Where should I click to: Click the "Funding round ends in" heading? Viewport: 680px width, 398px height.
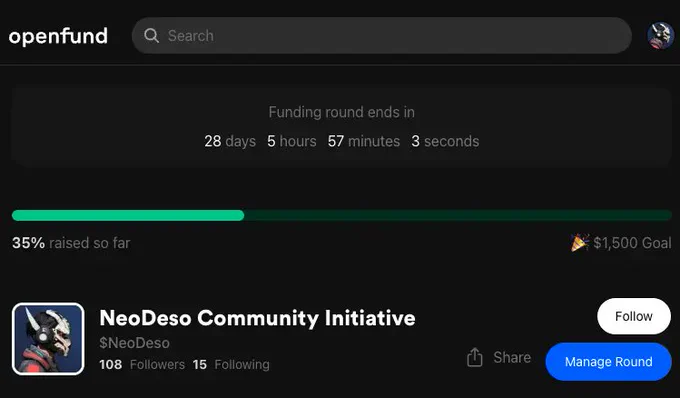point(342,112)
